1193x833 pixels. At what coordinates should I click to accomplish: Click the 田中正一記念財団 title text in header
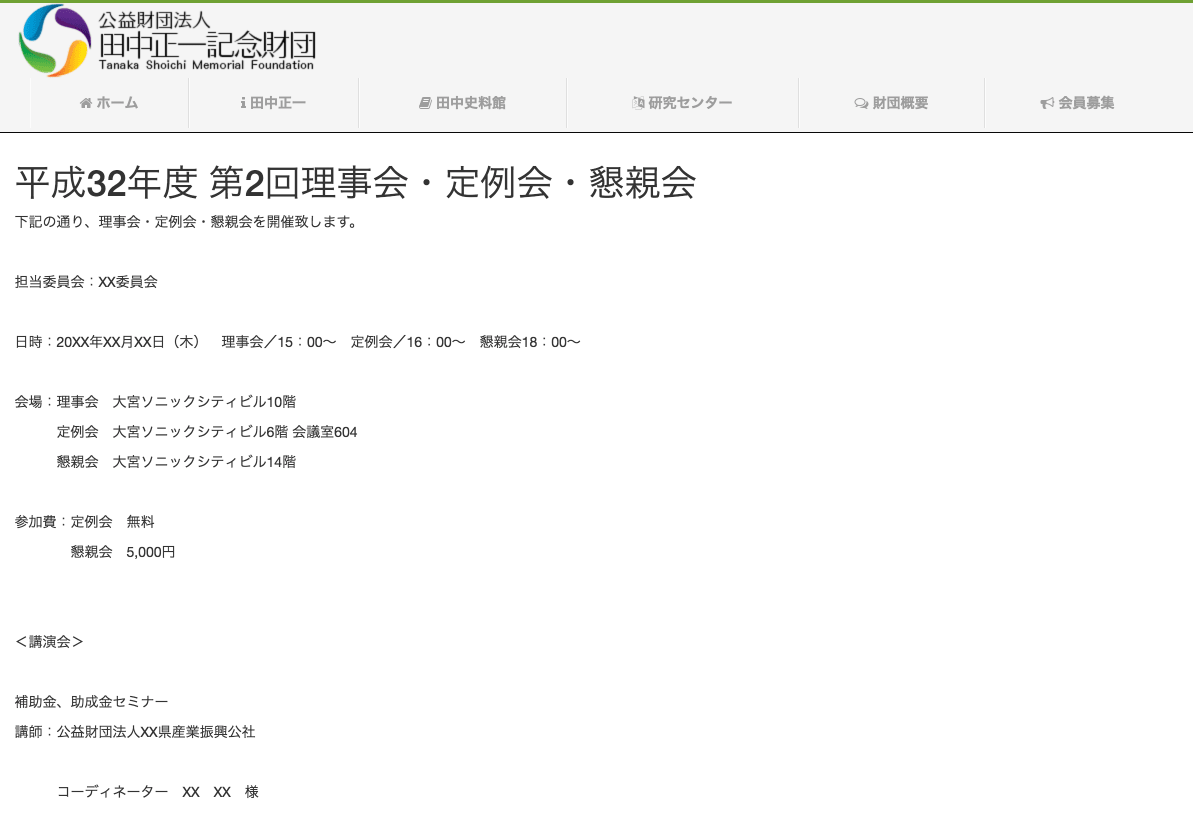[x=207, y=46]
